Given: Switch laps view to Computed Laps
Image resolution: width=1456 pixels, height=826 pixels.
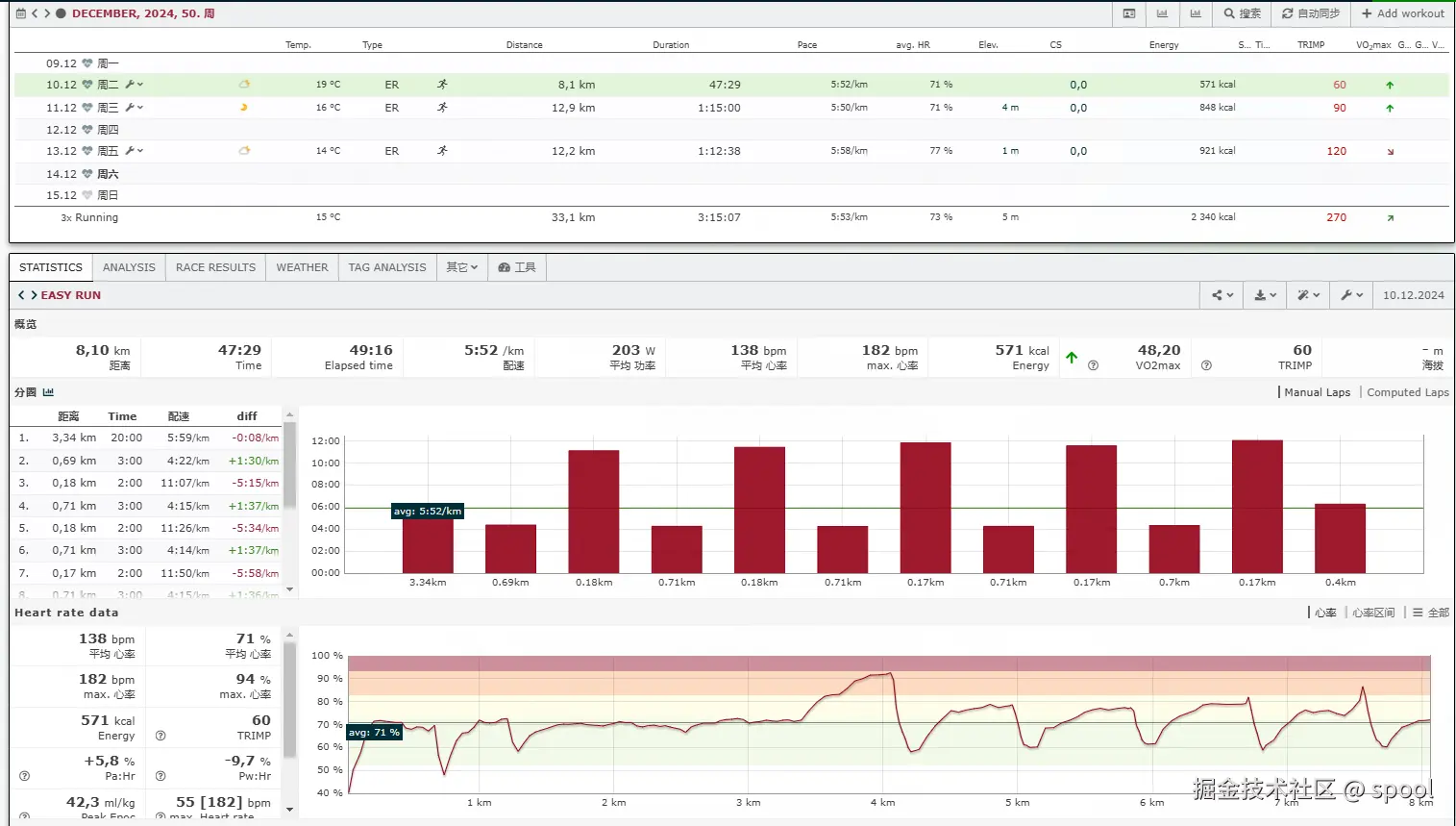Looking at the screenshot, I should (x=1407, y=392).
